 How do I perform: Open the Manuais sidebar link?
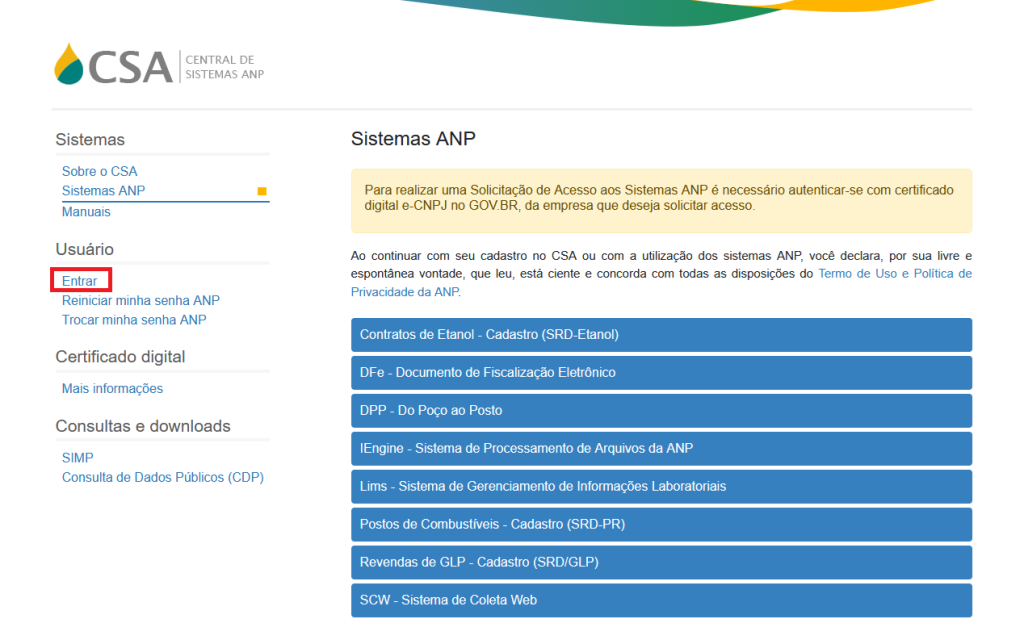coord(86,212)
